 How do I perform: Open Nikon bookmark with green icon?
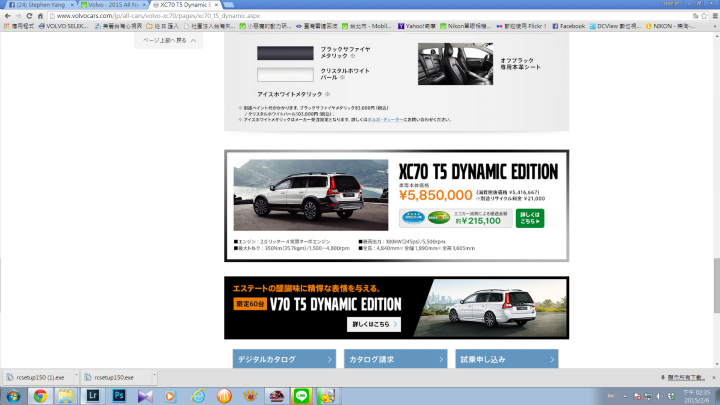pos(465,26)
